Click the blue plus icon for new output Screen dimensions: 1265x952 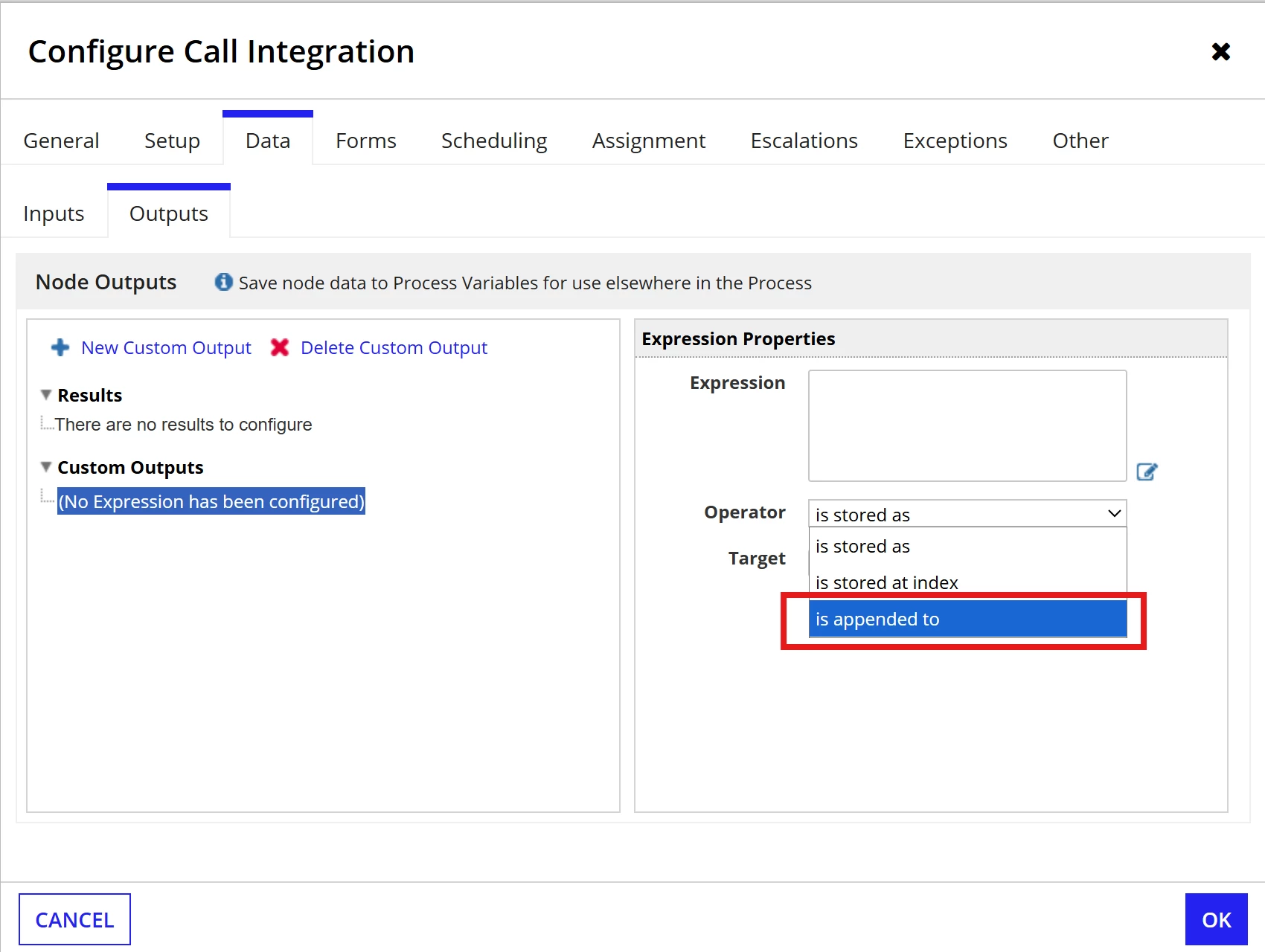[60, 347]
